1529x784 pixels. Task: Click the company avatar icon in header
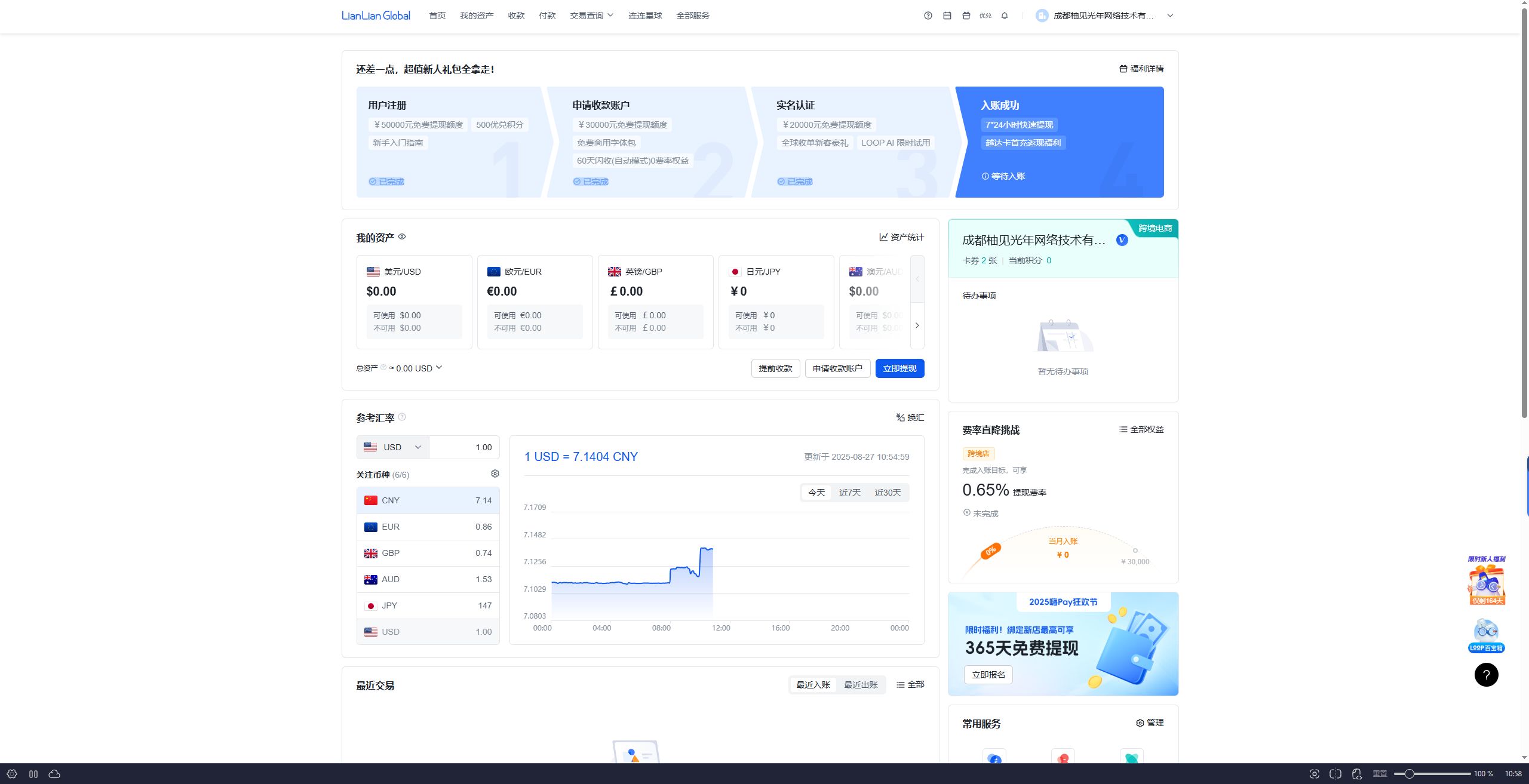(x=1042, y=16)
